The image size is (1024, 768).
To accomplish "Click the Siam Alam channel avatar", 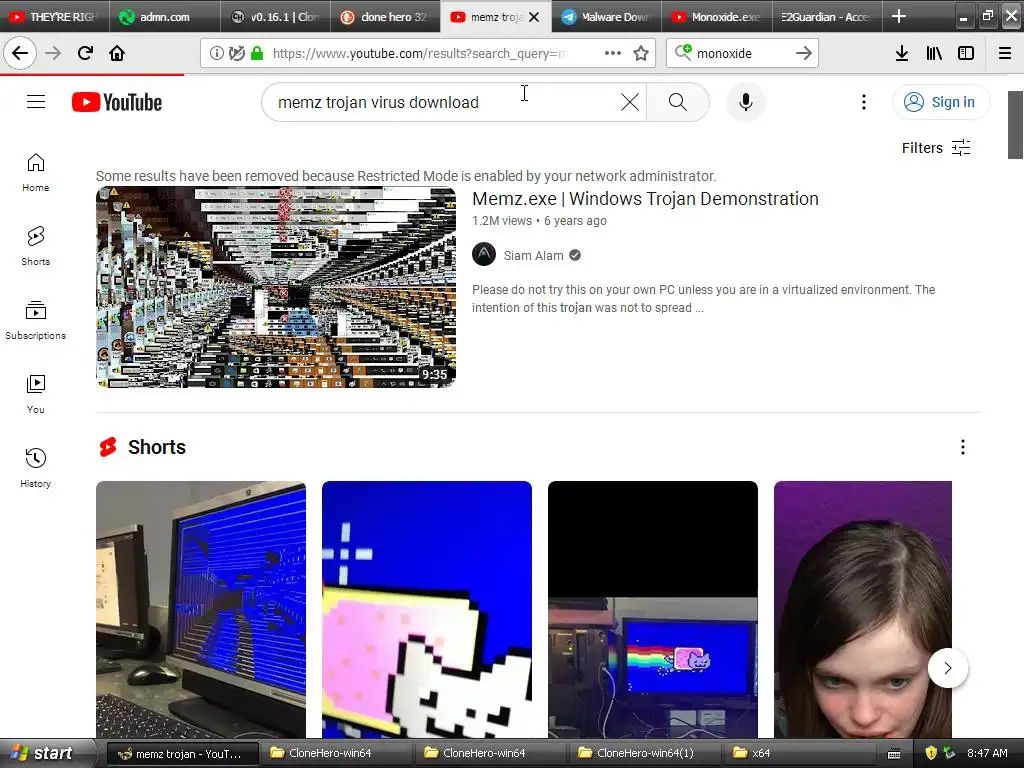I will 484,255.
